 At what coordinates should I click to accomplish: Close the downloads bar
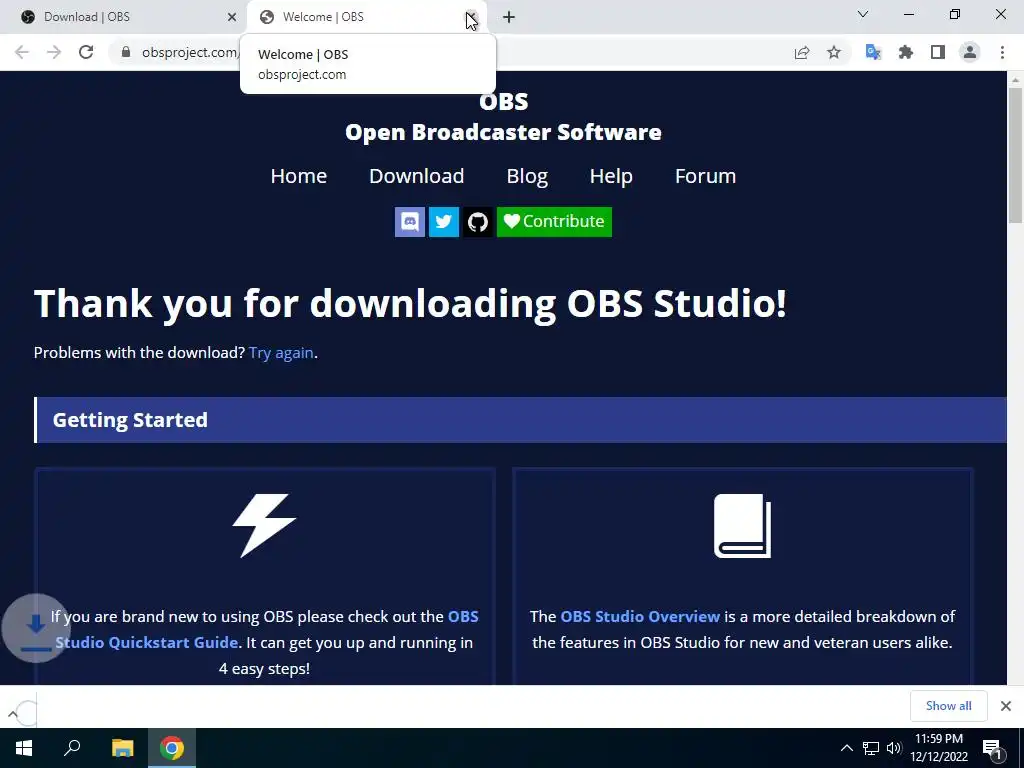(1006, 706)
